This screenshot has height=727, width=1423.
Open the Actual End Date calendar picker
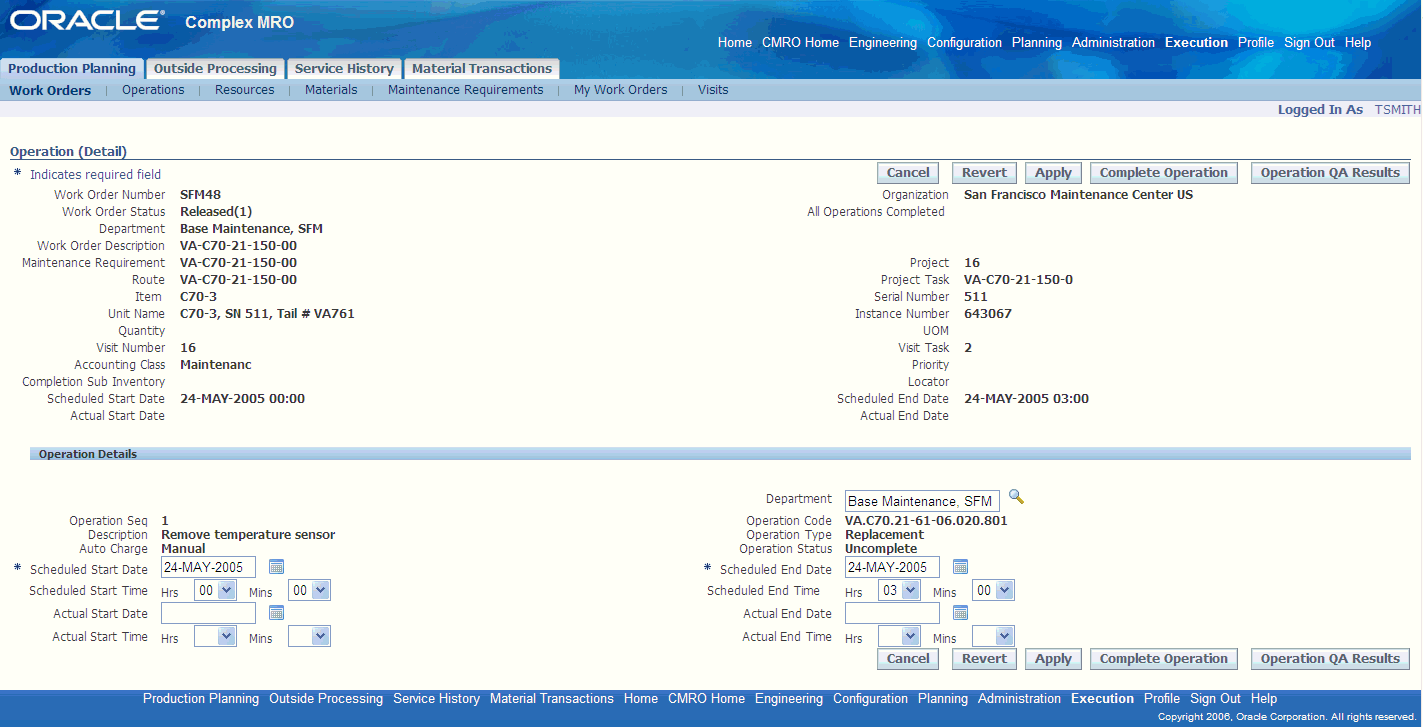tap(960, 613)
